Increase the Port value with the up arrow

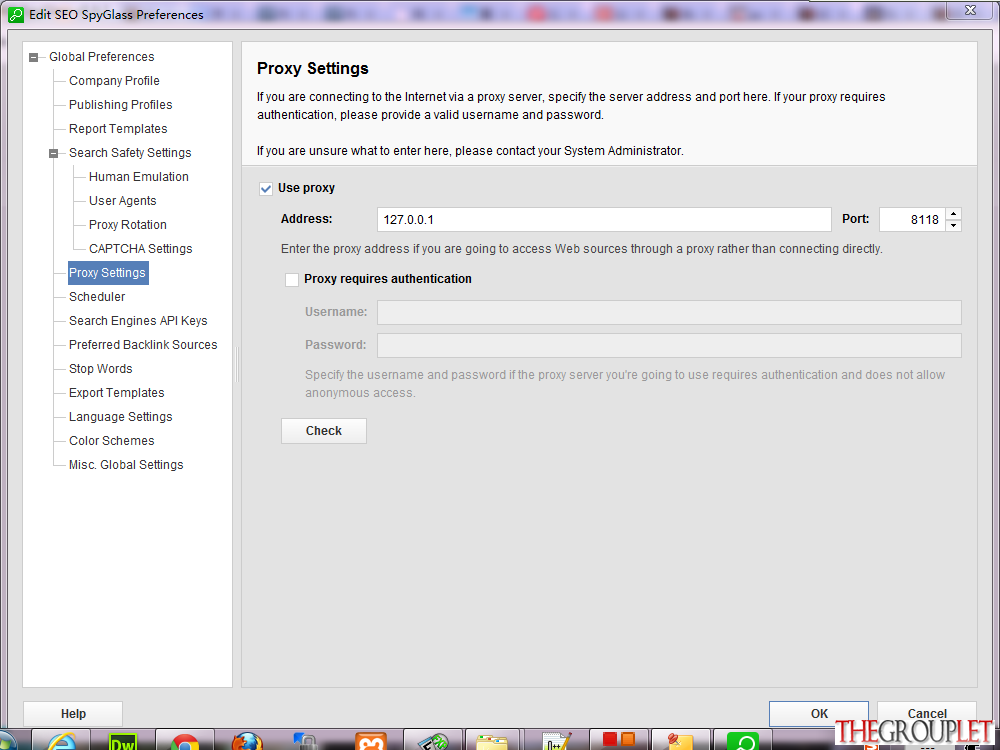953,214
